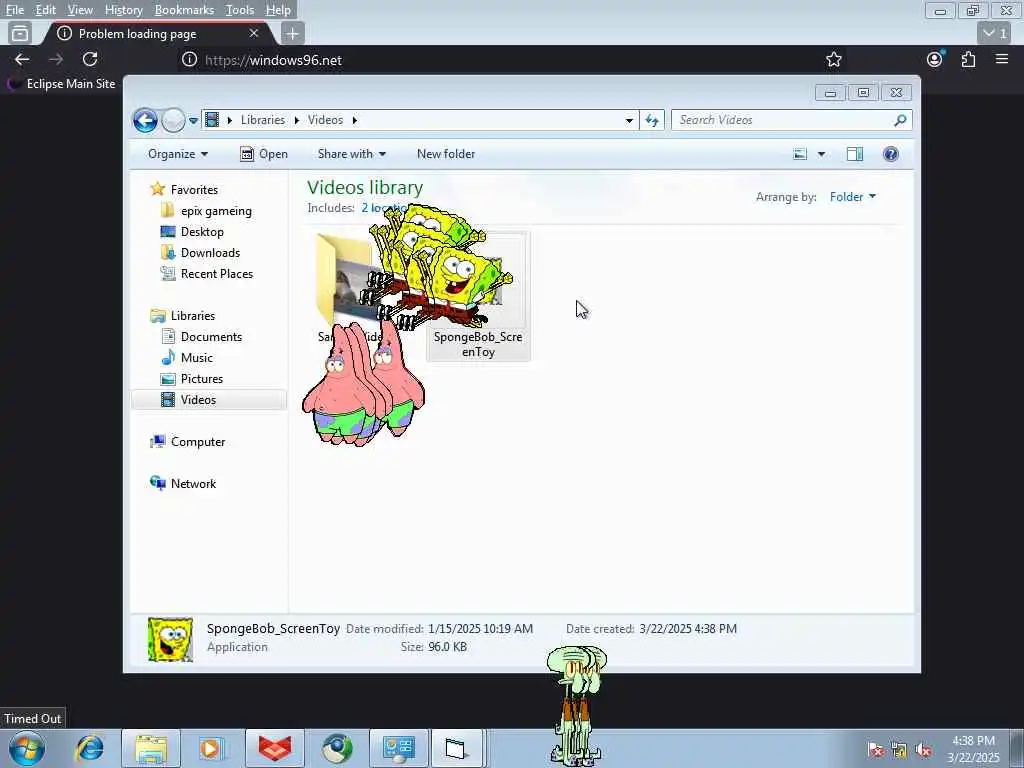
Task: Expand the address bar history dropdown
Action: pyautogui.click(x=629, y=120)
